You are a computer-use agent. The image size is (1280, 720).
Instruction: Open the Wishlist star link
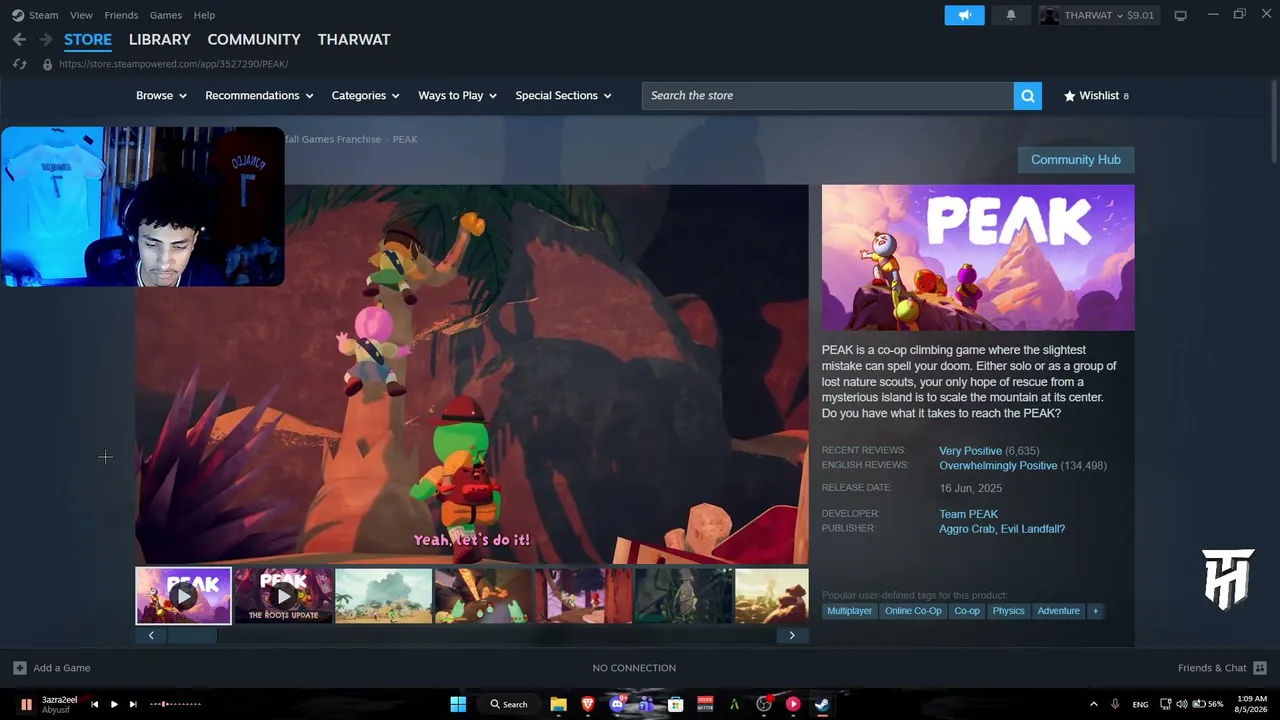[1096, 96]
